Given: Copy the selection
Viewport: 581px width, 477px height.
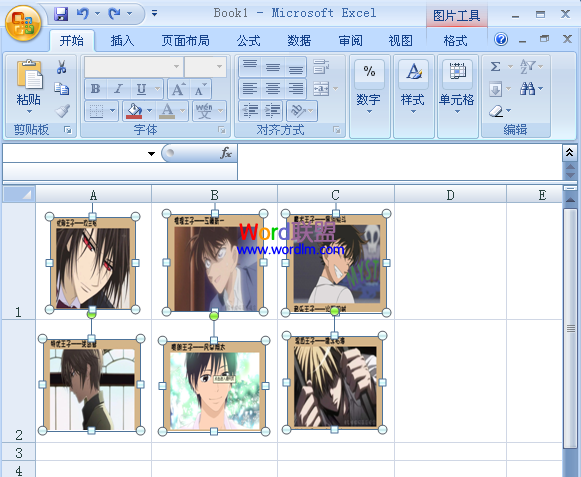Looking at the screenshot, I should (x=62, y=89).
